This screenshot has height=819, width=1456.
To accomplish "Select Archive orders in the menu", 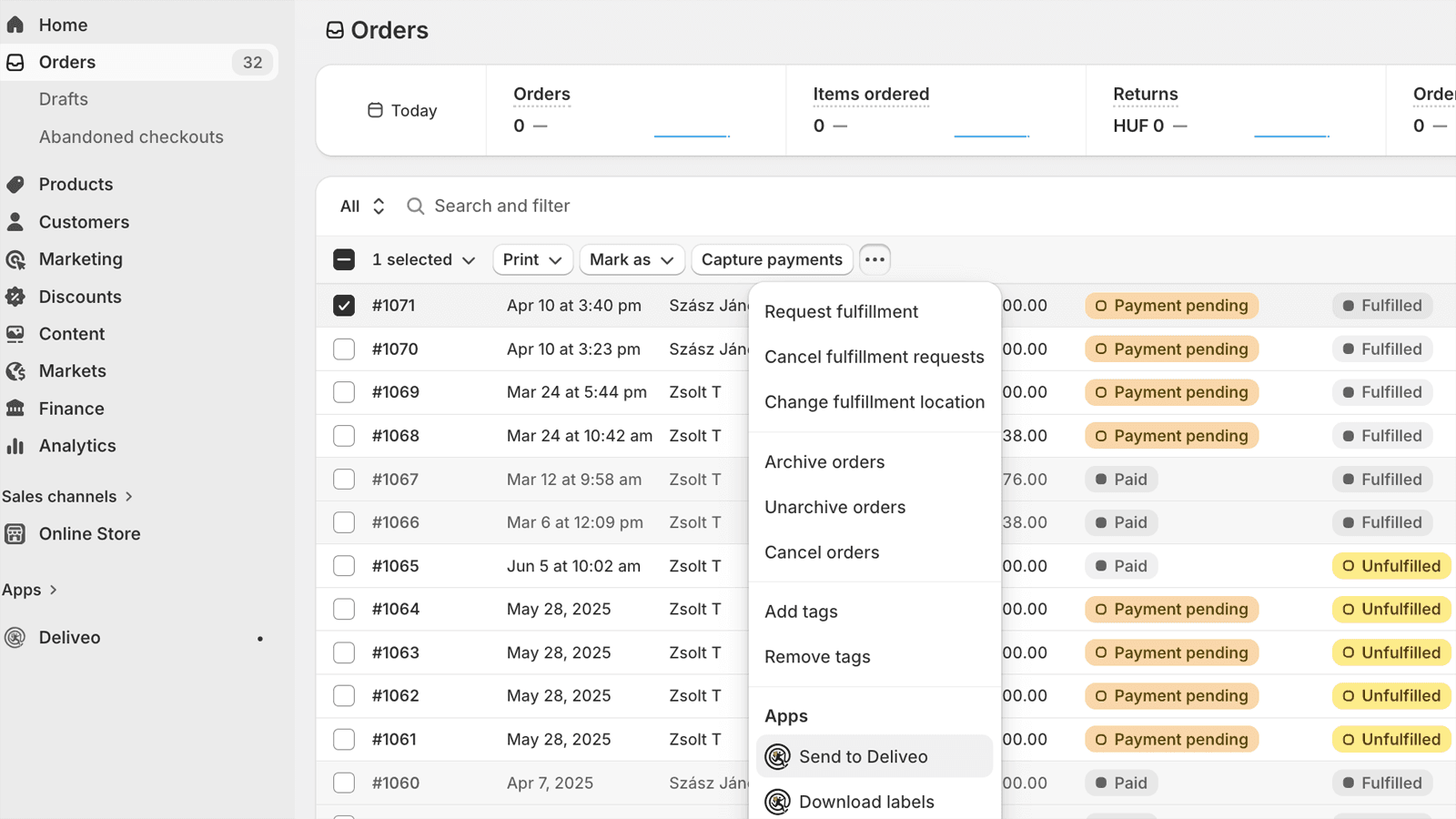I will coord(875,462).
